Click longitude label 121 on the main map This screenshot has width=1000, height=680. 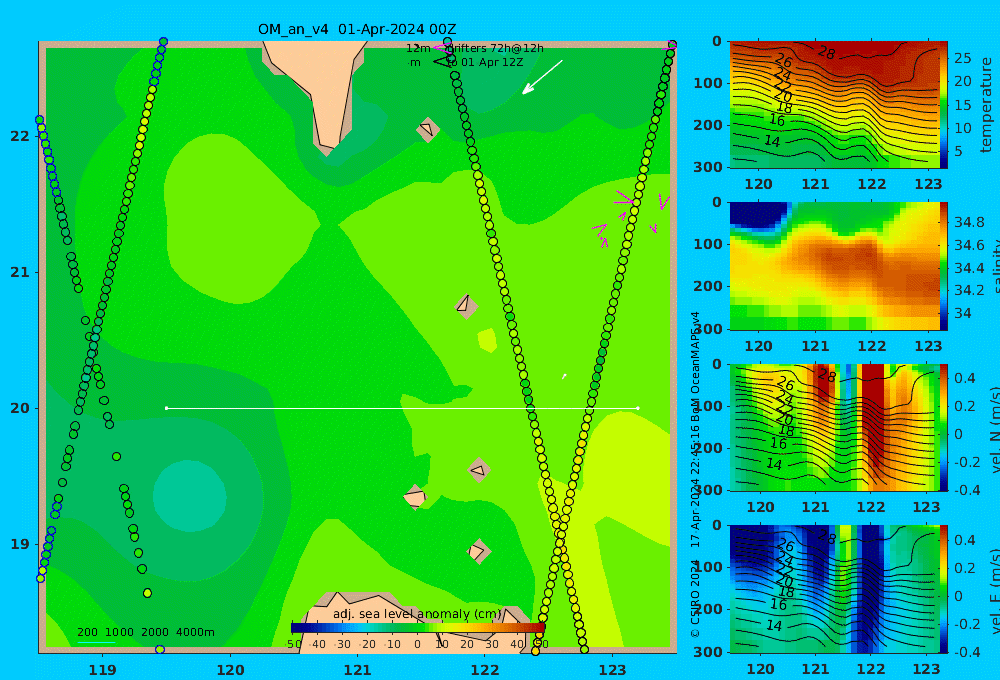pos(358,670)
